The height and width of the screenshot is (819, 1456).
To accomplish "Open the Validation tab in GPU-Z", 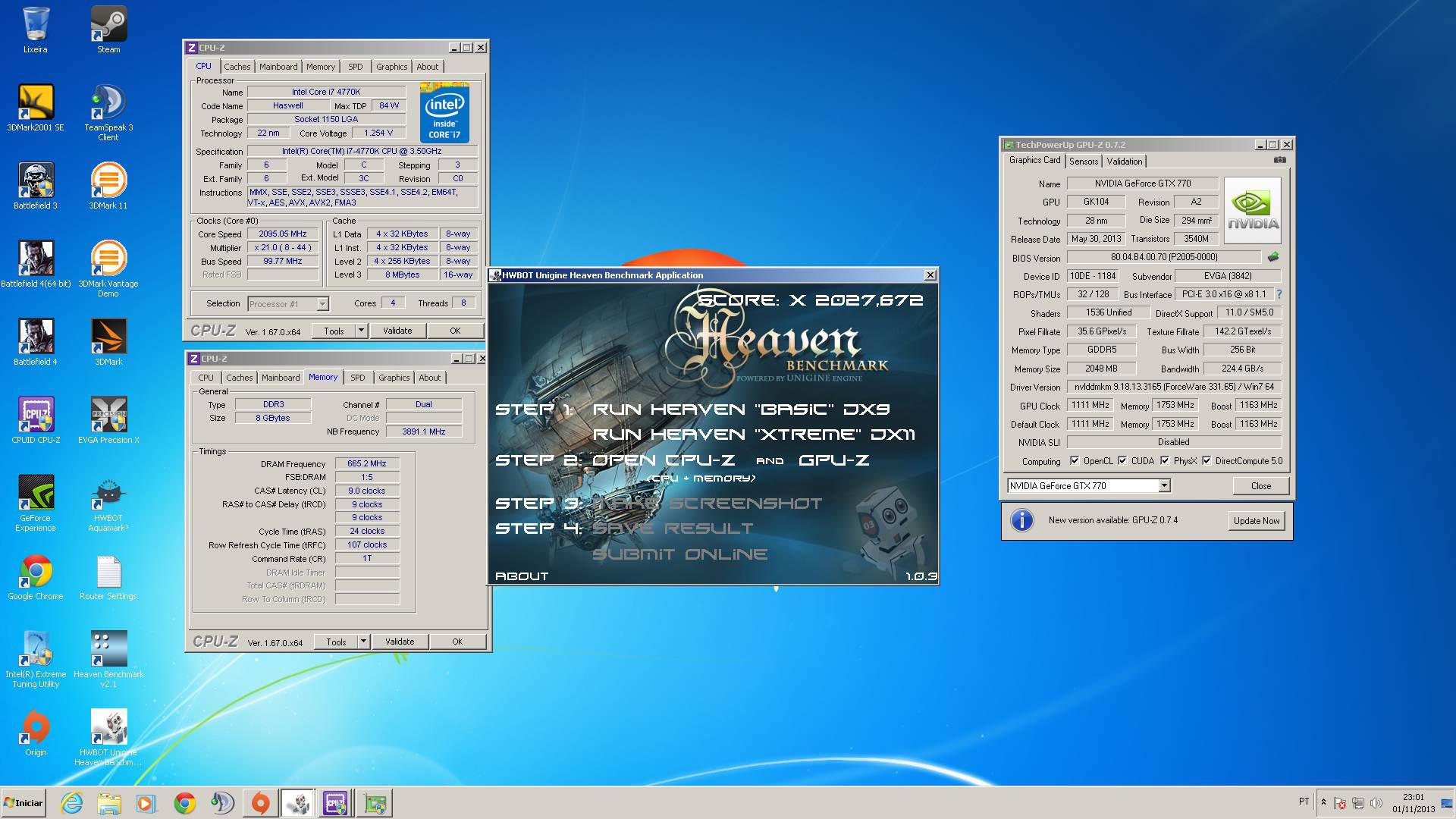I will (1124, 162).
